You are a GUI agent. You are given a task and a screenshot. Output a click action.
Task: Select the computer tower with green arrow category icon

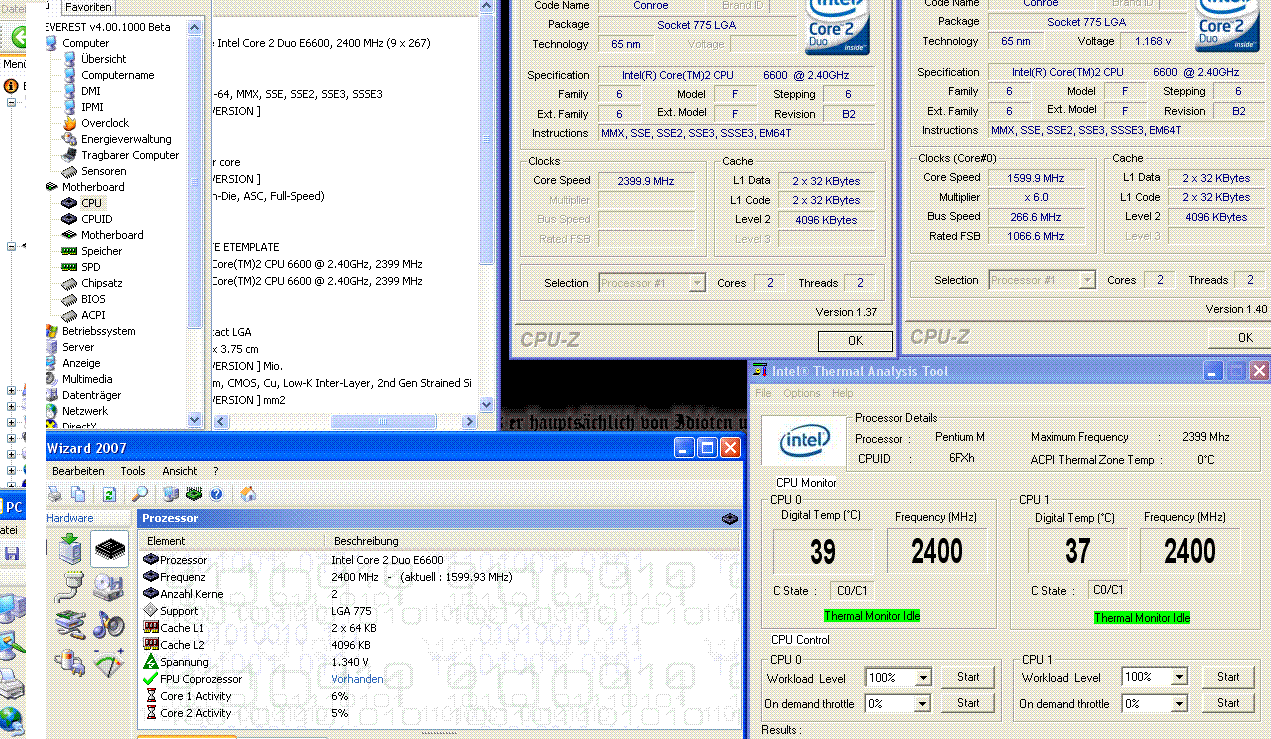[x=70, y=548]
